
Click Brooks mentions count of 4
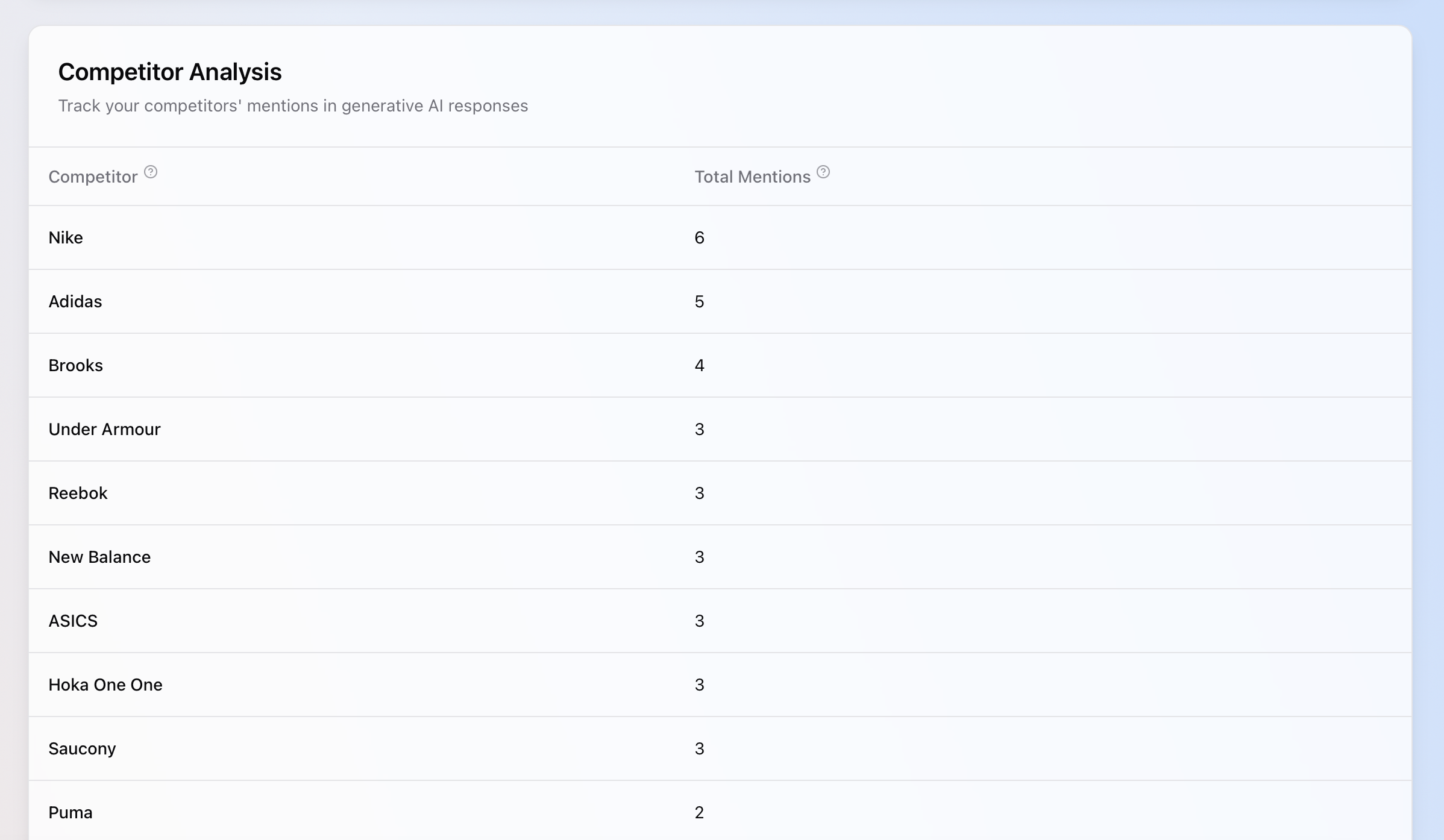pyautogui.click(x=699, y=366)
